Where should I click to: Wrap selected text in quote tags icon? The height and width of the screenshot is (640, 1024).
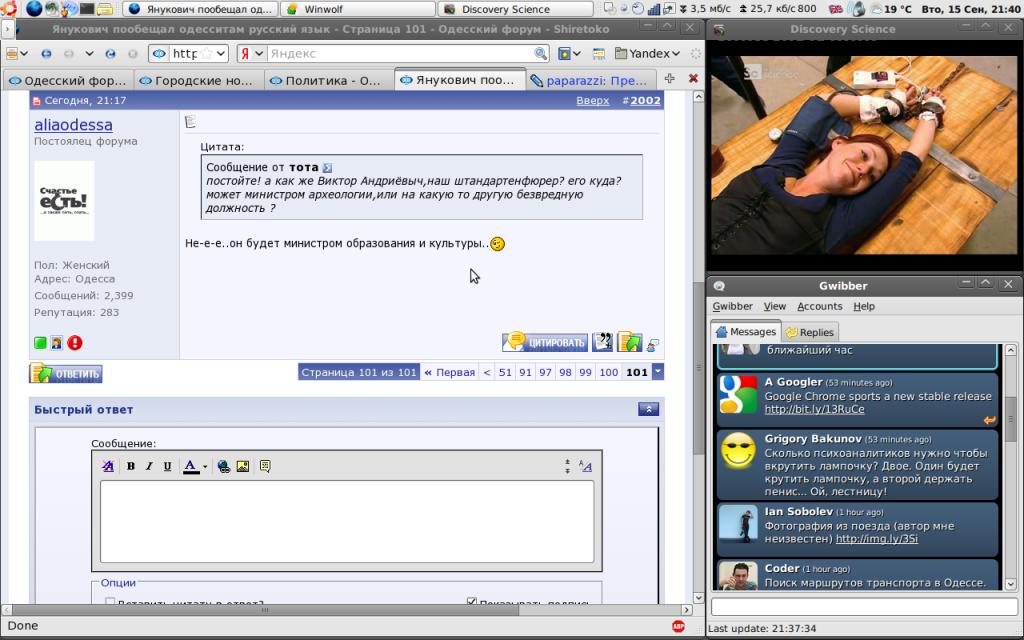pyautogui.click(x=264, y=466)
